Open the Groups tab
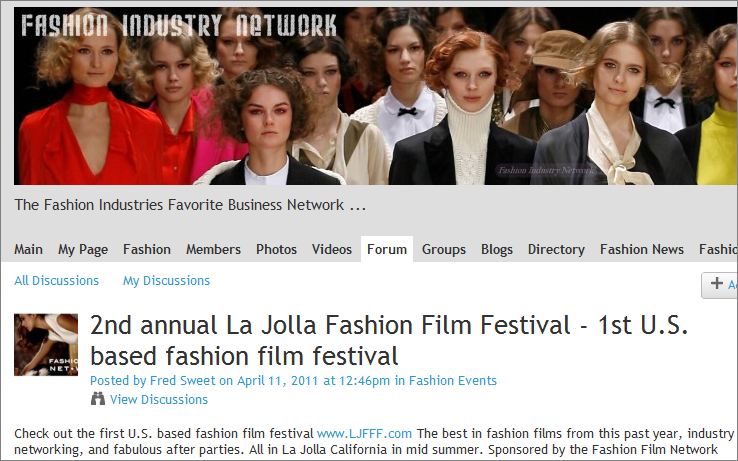Image resolution: width=738 pixels, height=461 pixels. tap(444, 249)
